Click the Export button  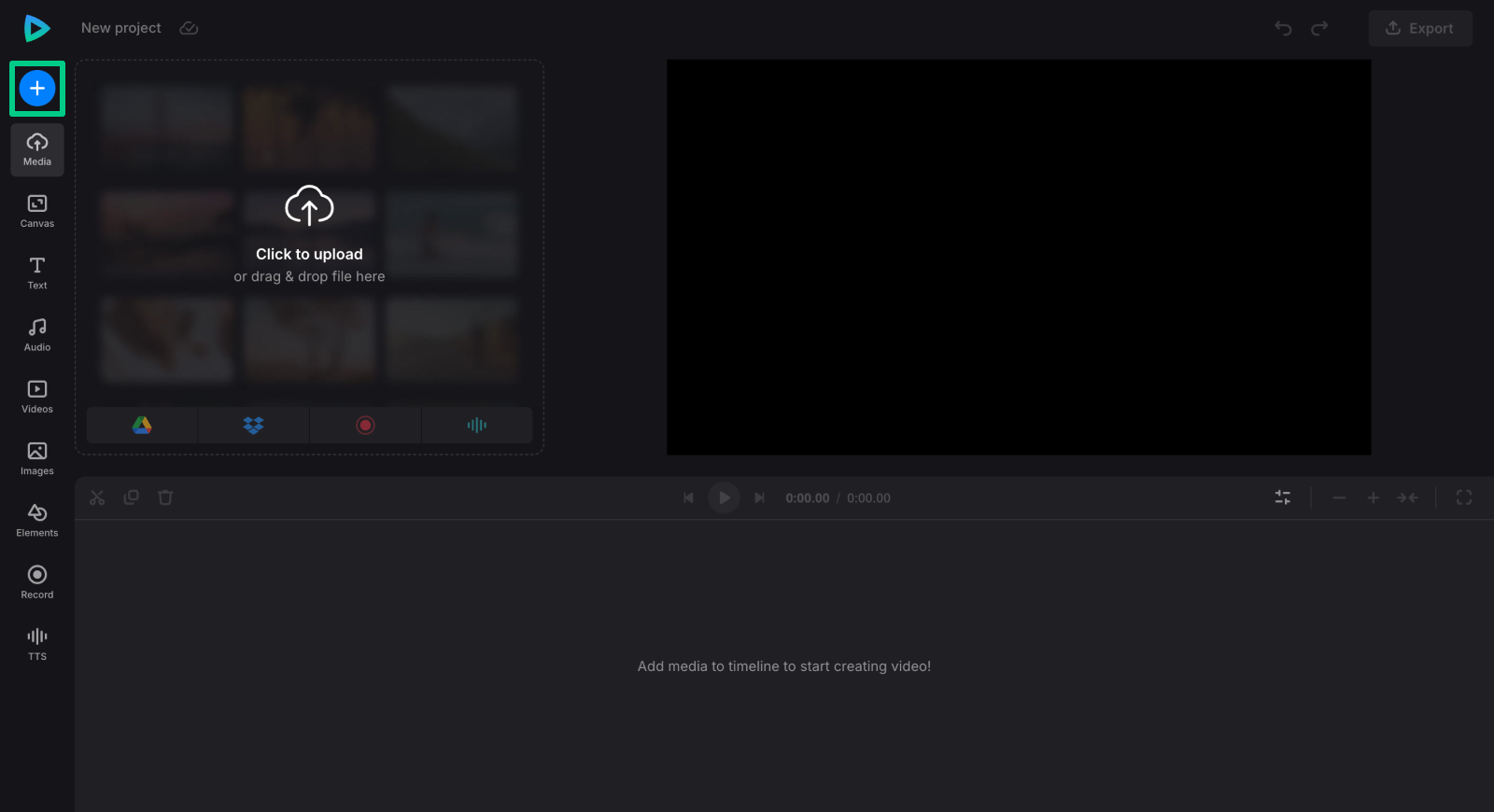coord(1420,28)
